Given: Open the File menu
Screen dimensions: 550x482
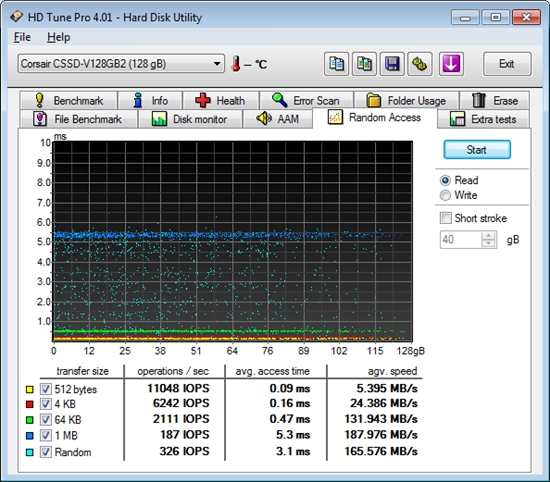Looking at the screenshot, I should [22, 37].
